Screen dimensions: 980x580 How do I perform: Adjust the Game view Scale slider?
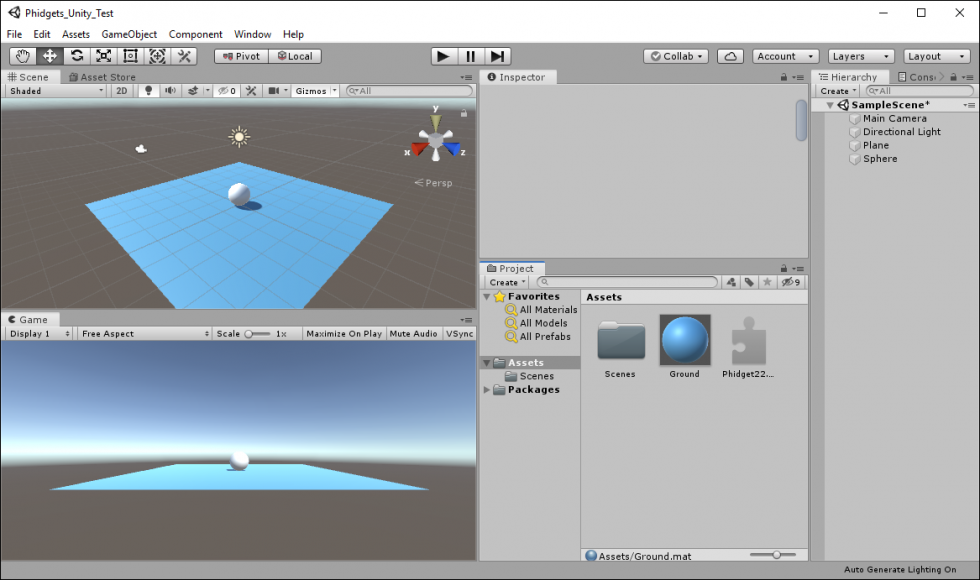click(x=258, y=334)
